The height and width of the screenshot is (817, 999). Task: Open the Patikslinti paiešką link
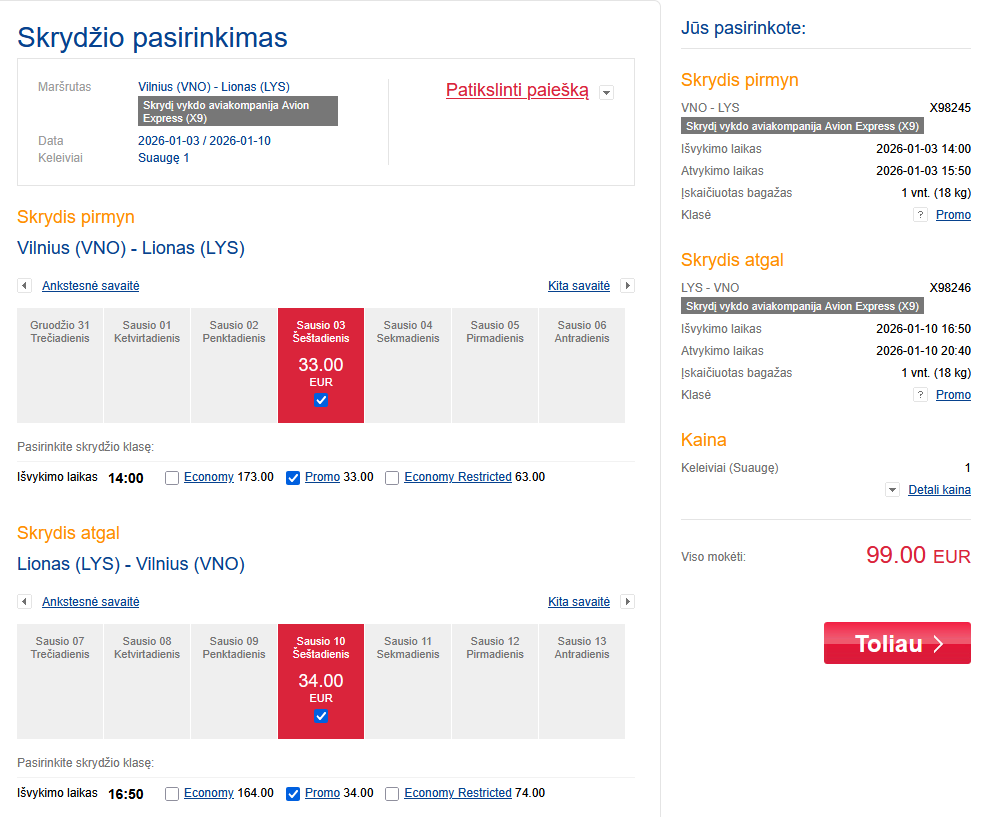click(x=517, y=90)
